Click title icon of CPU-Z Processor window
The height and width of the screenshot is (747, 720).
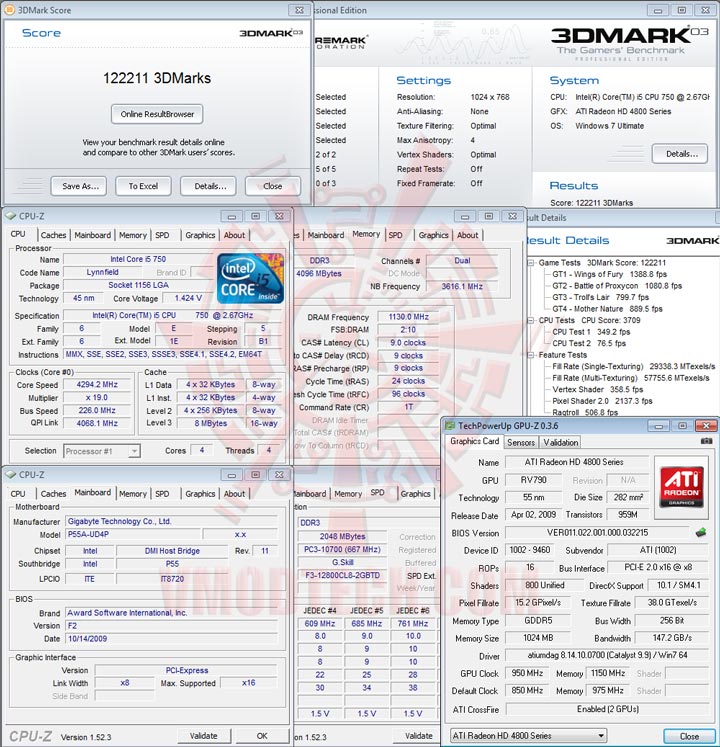click(x=10, y=216)
